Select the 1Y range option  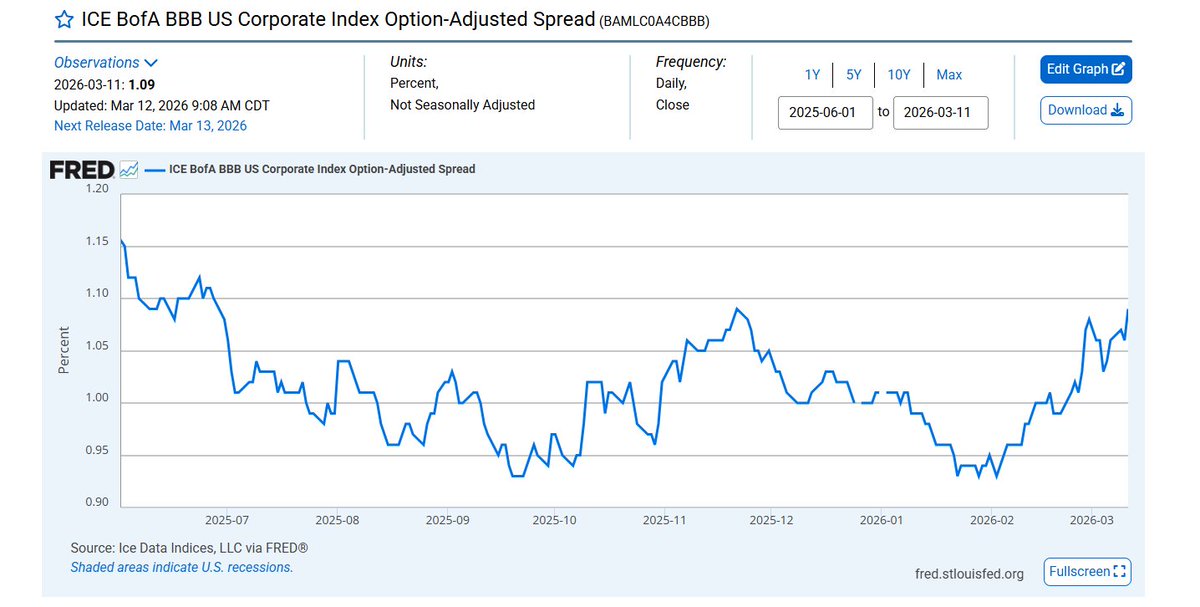pos(813,74)
